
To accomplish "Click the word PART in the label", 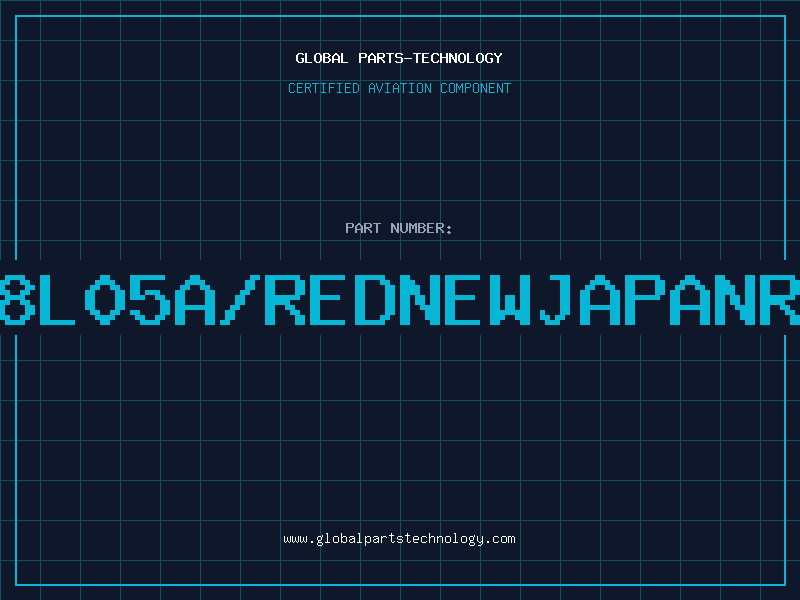I will point(363,228).
